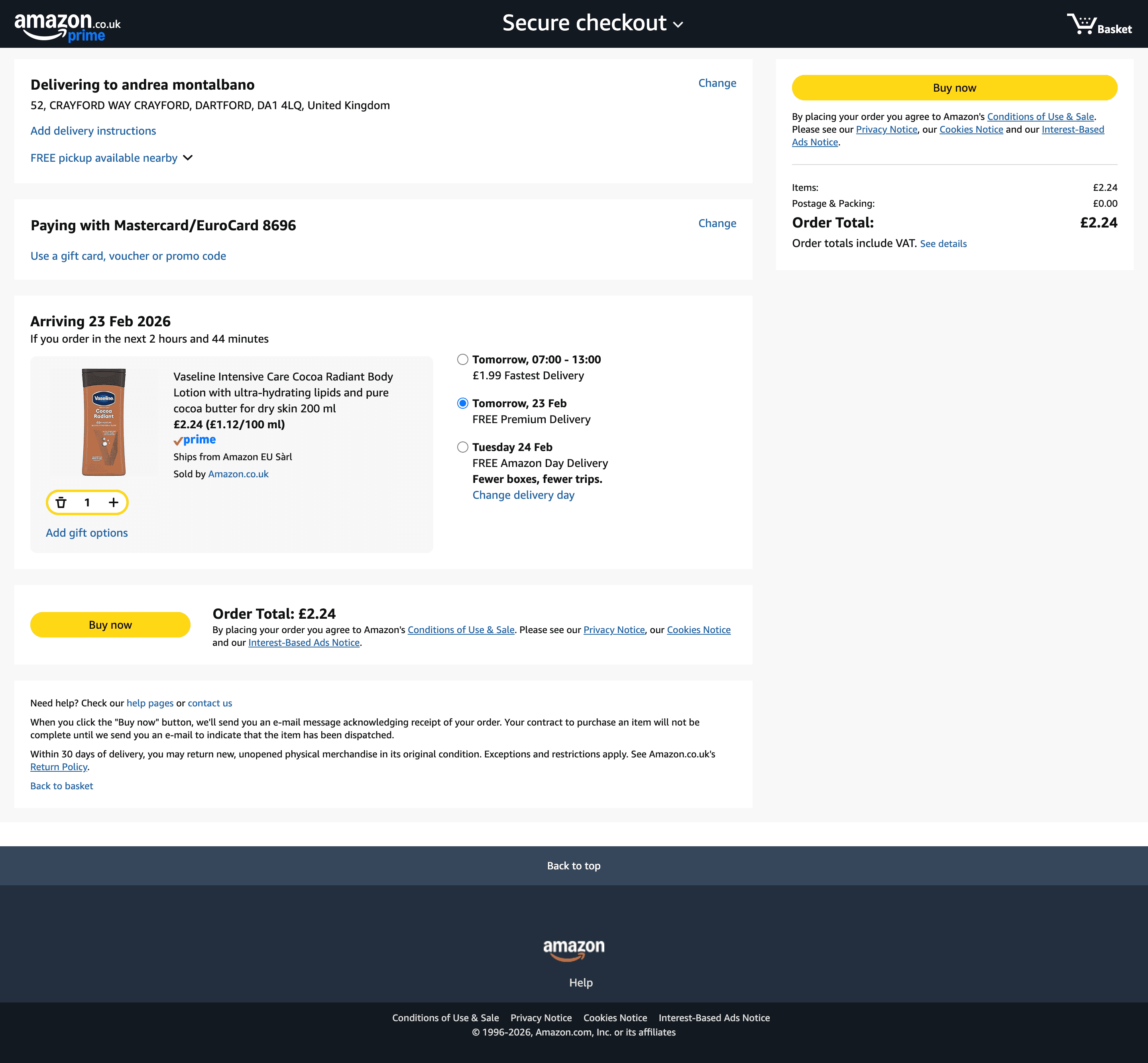Image resolution: width=1148 pixels, height=1063 pixels.
Task: Click Help in the footer
Action: click(x=580, y=983)
